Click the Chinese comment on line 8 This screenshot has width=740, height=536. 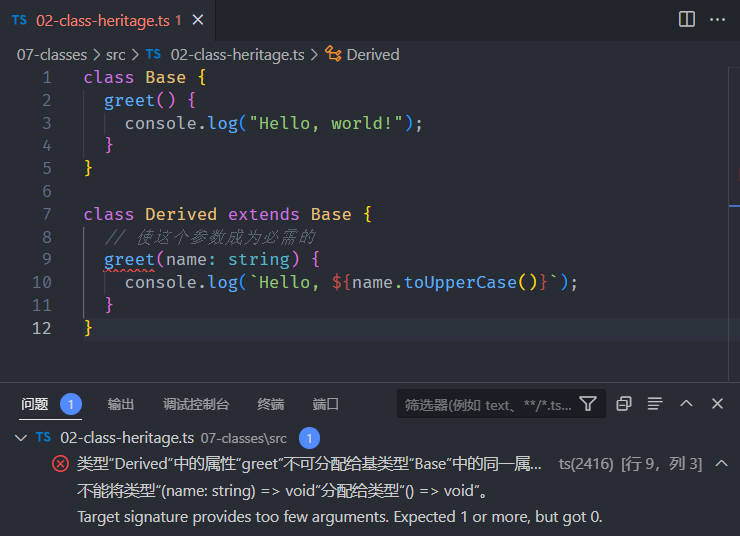[210, 237]
